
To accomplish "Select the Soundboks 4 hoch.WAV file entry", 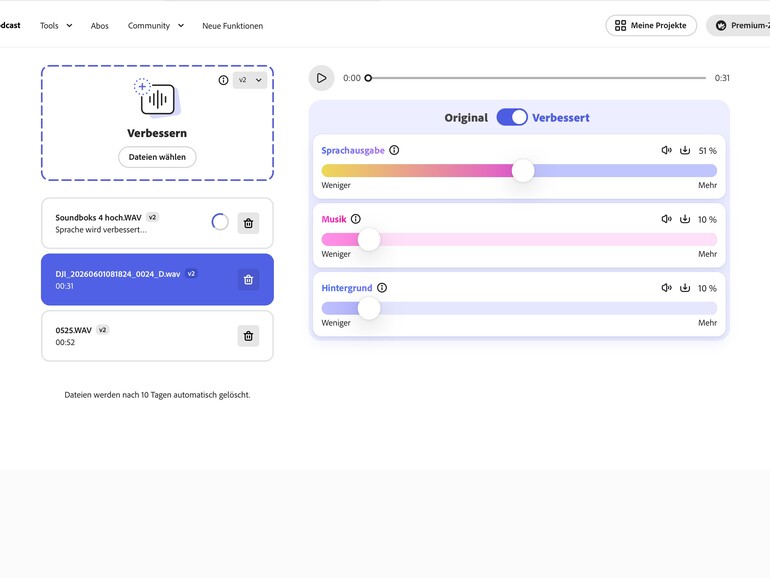I will click(157, 223).
